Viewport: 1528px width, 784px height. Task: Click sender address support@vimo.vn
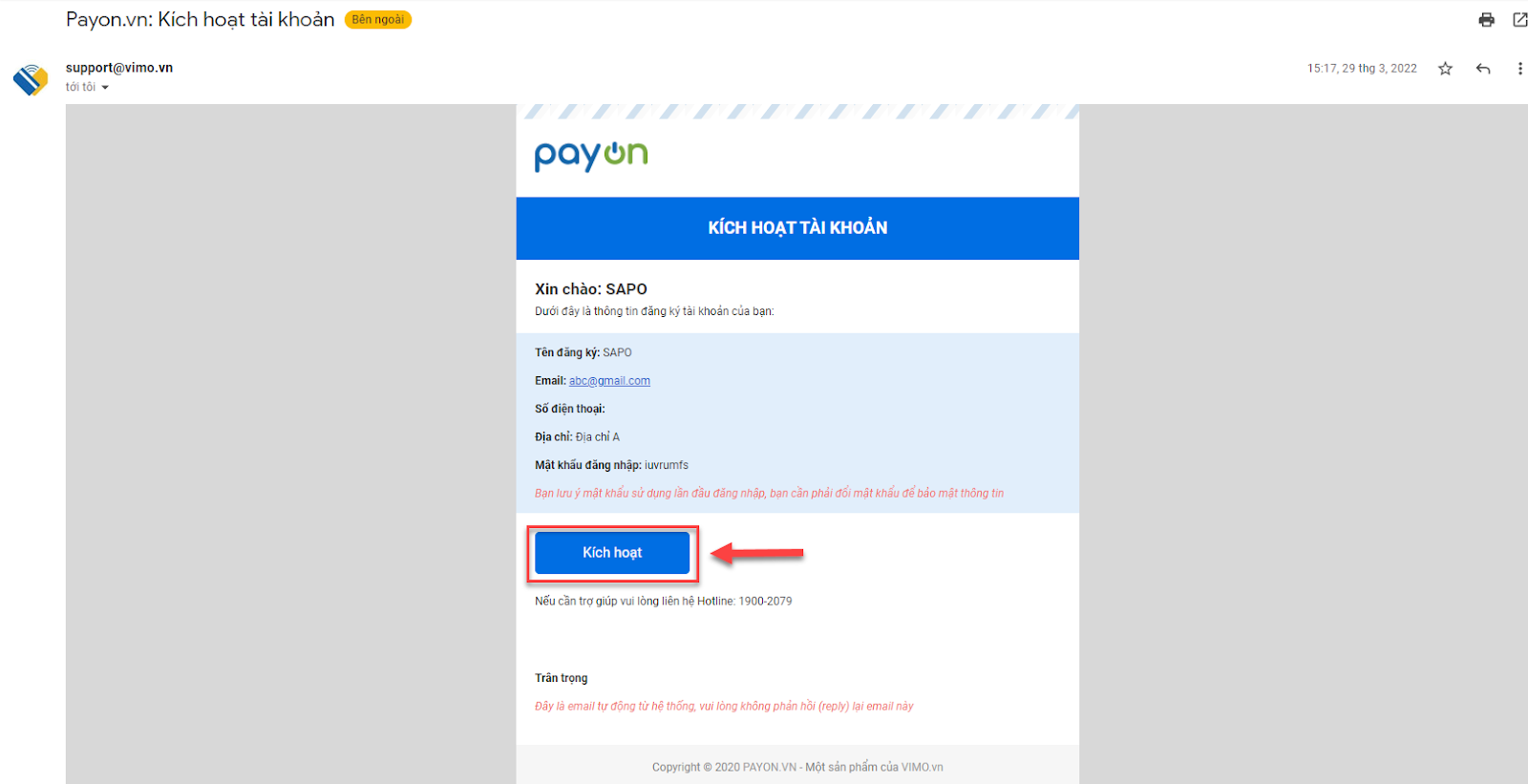click(x=119, y=68)
